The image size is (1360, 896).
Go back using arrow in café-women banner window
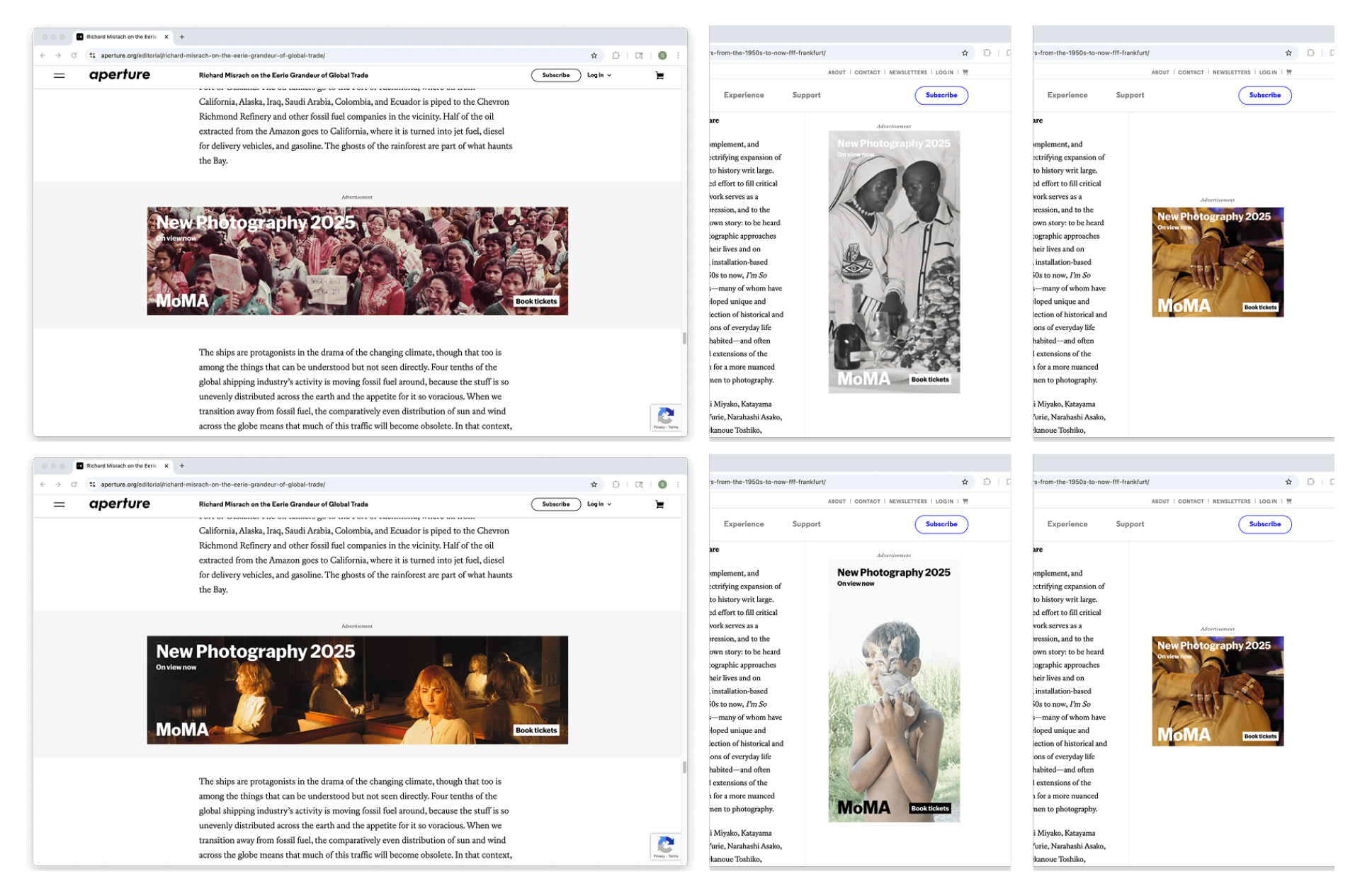(x=43, y=484)
